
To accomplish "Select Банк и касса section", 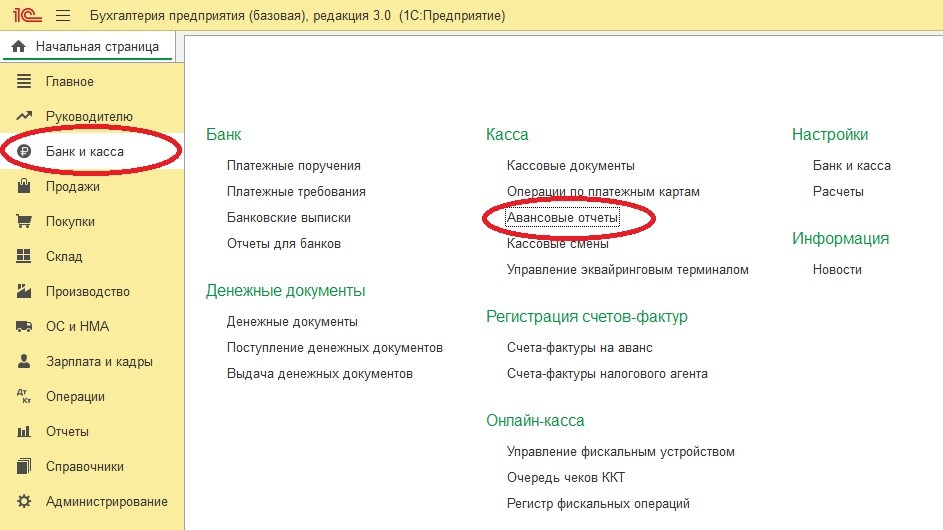I will point(85,152).
